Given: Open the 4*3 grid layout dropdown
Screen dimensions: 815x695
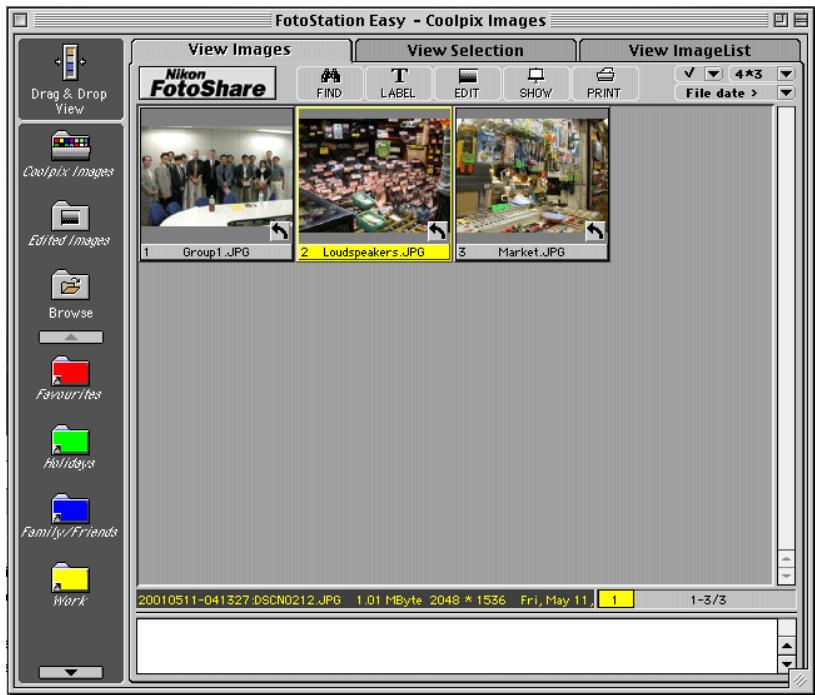Looking at the screenshot, I should click(786, 74).
